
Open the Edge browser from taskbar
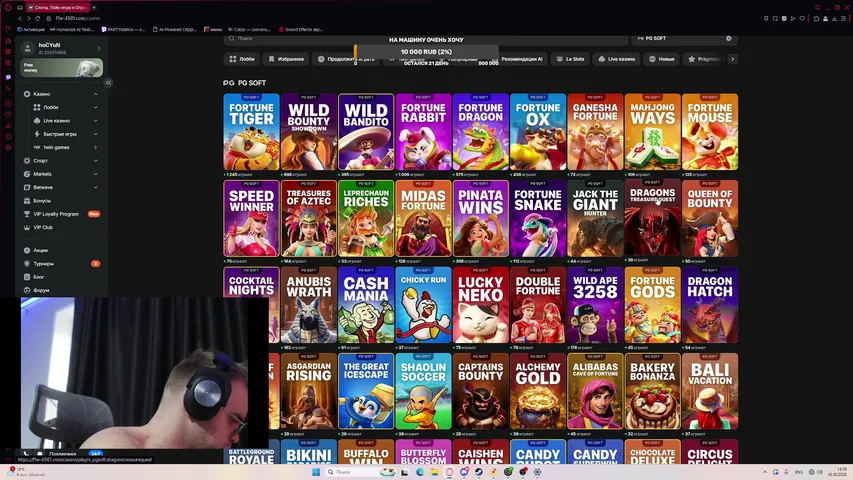[x=420, y=472]
